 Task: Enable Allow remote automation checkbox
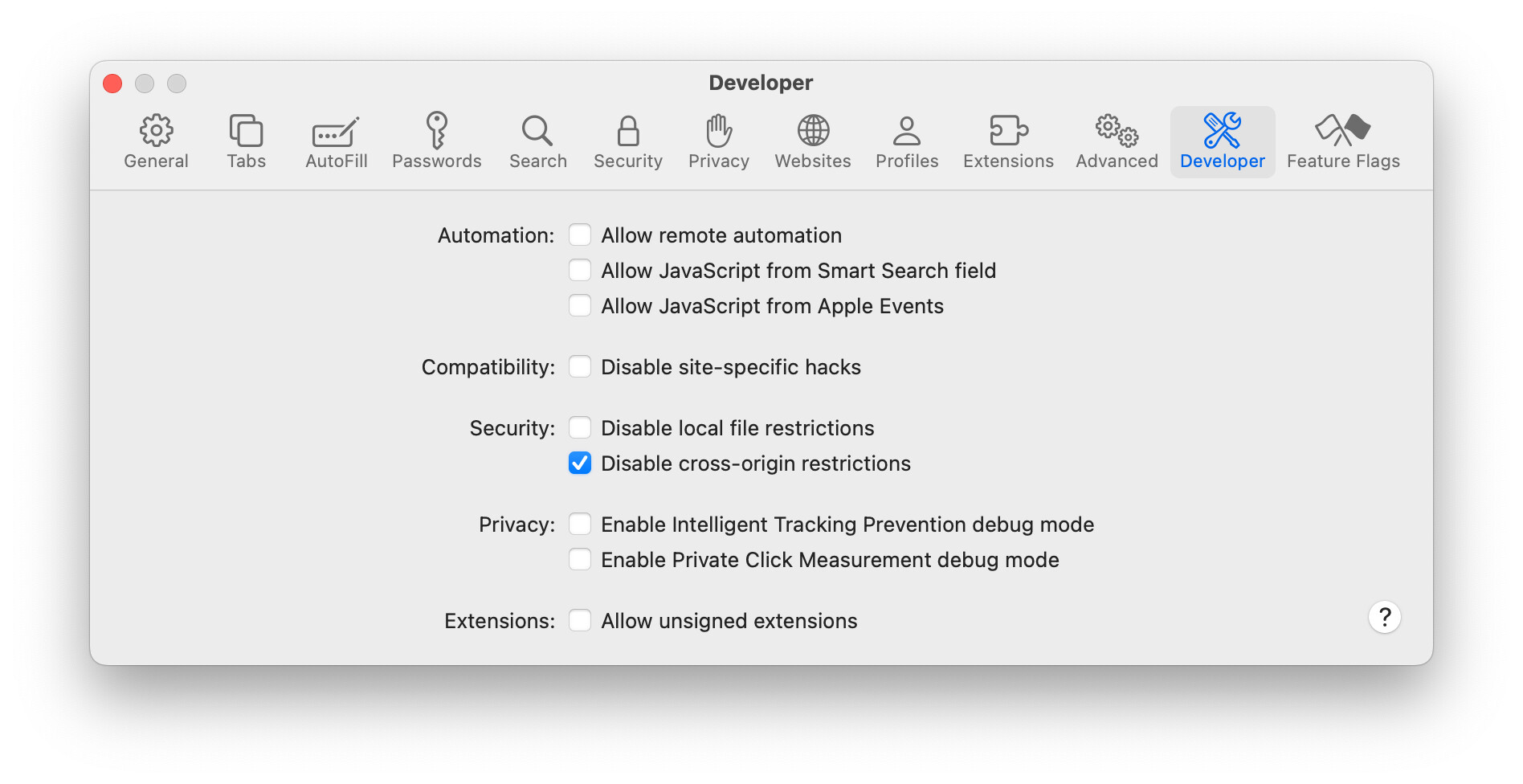(x=580, y=235)
